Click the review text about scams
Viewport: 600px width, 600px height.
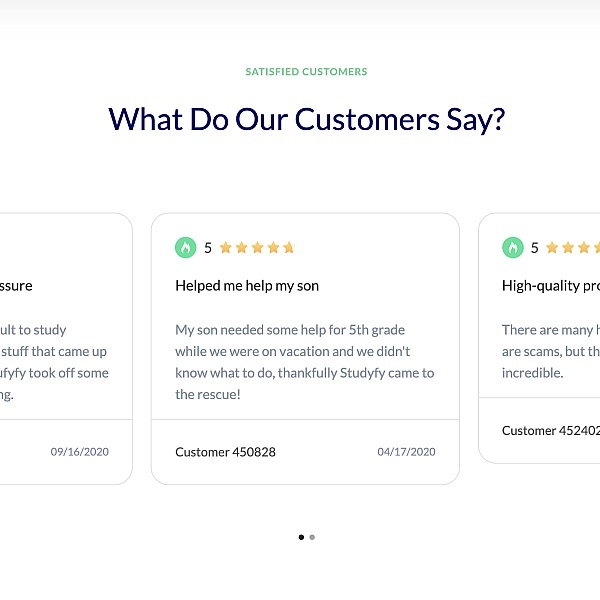point(551,351)
